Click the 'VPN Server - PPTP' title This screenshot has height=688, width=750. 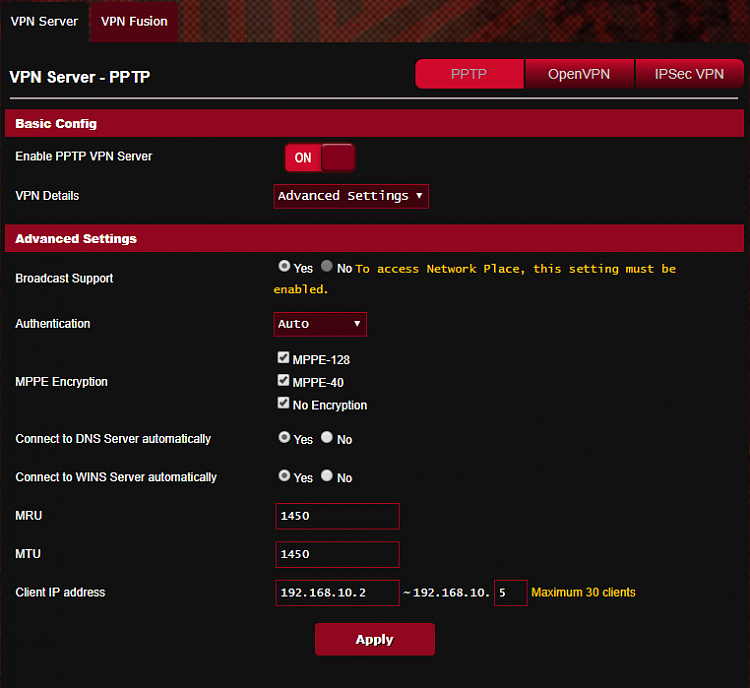[x=80, y=77]
